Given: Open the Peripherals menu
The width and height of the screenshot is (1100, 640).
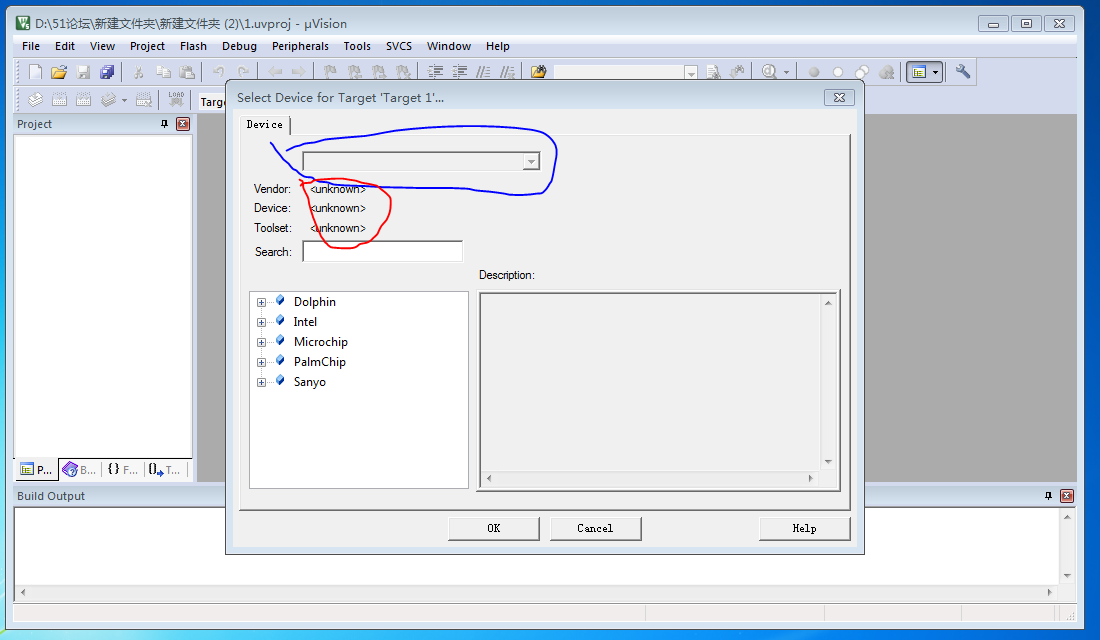Looking at the screenshot, I should (x=300, y=46).
